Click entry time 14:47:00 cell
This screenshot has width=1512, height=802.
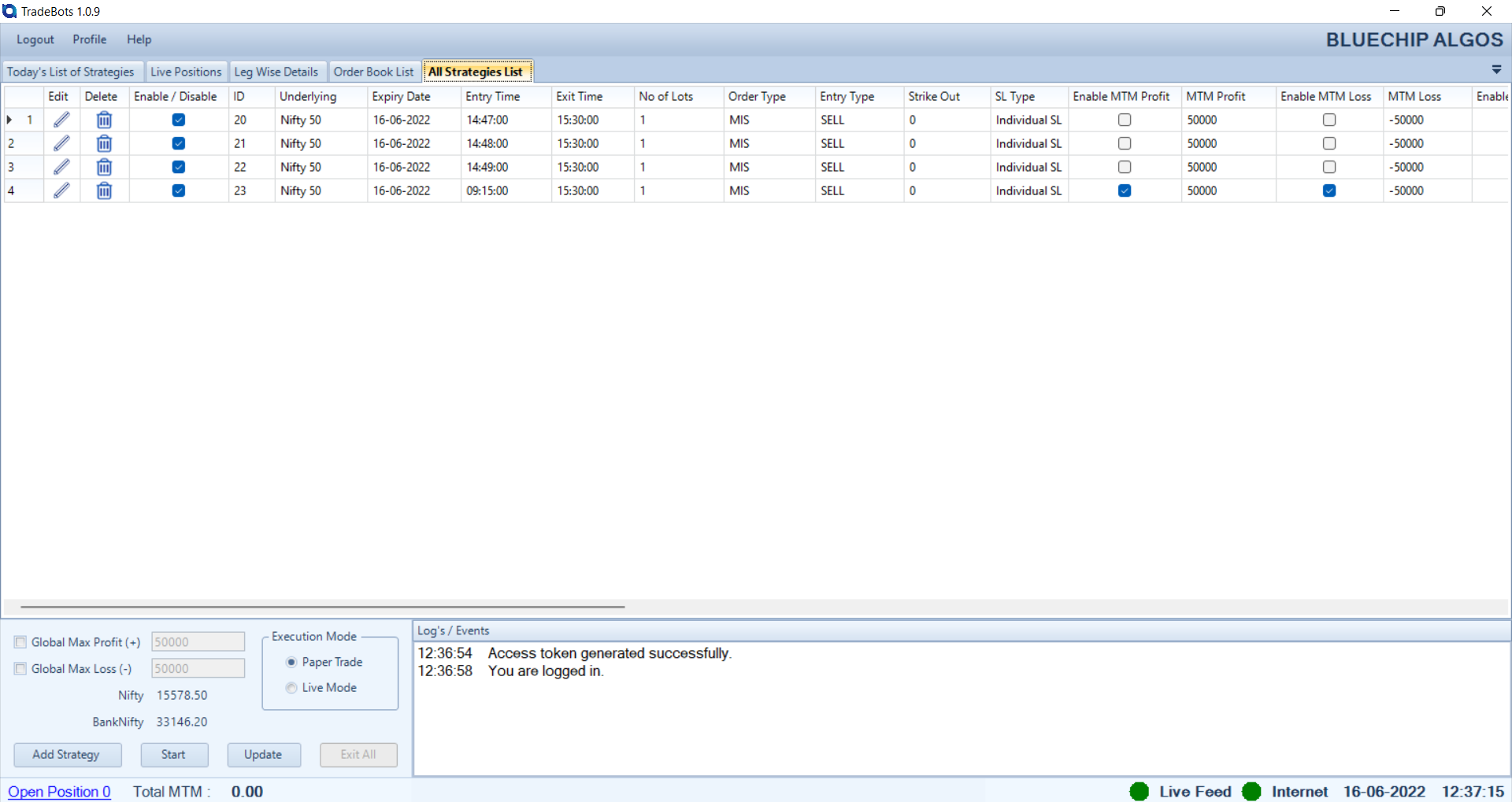pos(506,120)
